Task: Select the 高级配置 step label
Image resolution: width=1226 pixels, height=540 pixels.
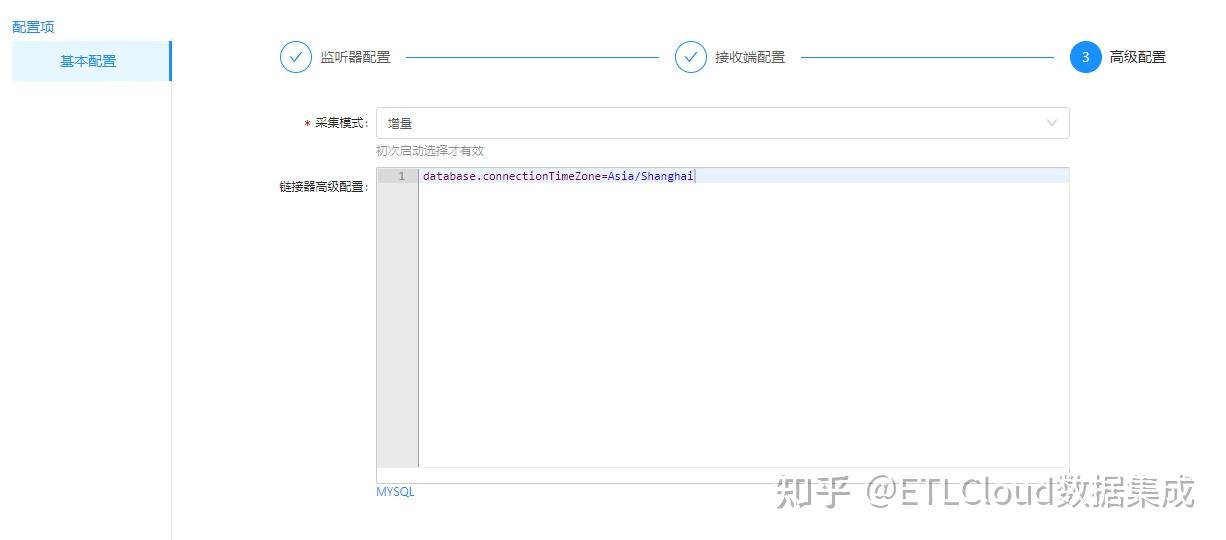Action: coord(1138,57)
